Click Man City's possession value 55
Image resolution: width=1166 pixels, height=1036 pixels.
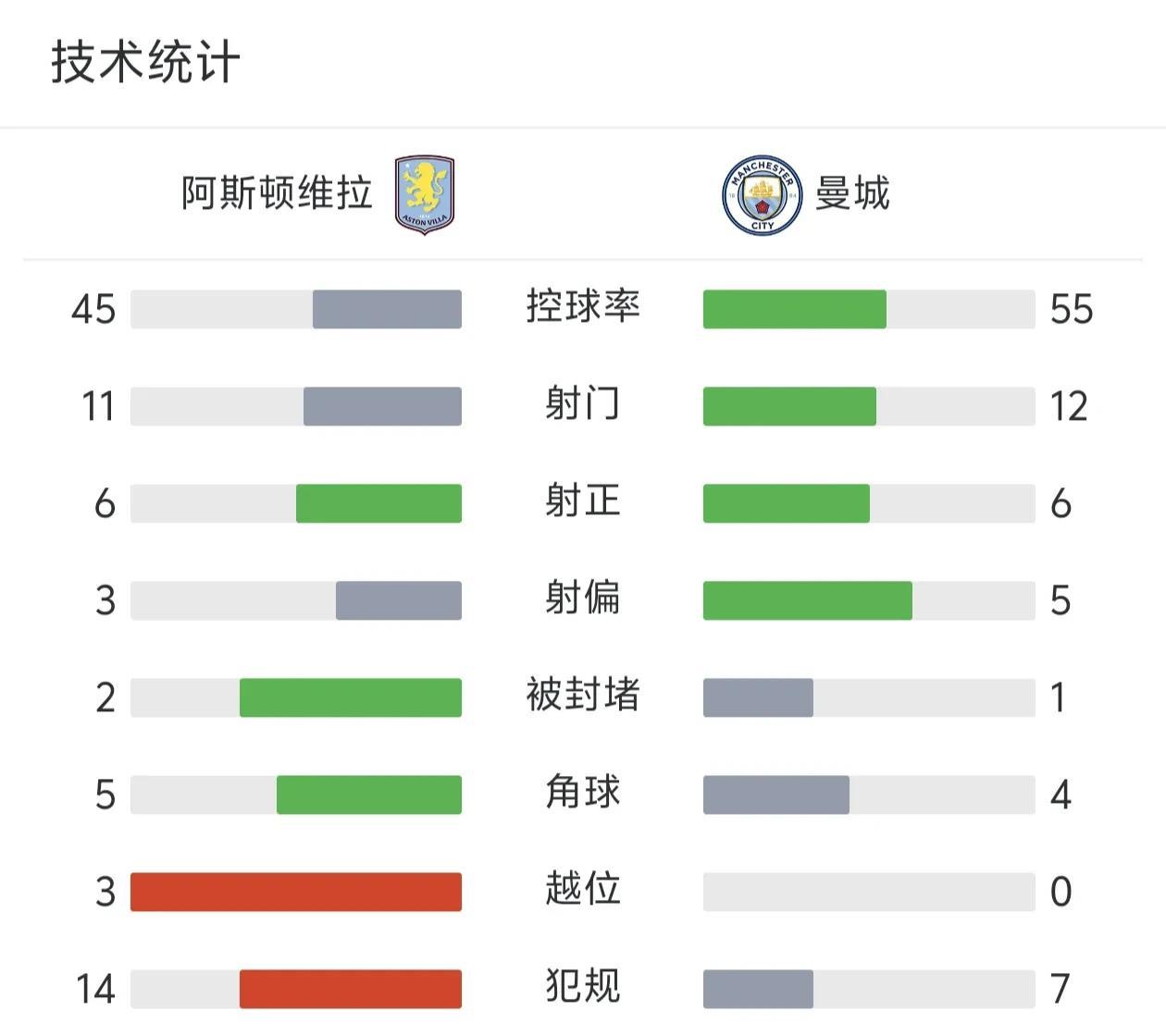tap(1072, 309)
